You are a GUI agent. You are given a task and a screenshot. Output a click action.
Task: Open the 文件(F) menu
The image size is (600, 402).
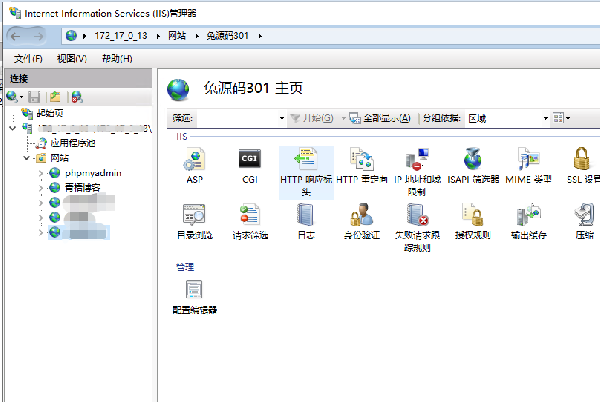tap(28, 59)
